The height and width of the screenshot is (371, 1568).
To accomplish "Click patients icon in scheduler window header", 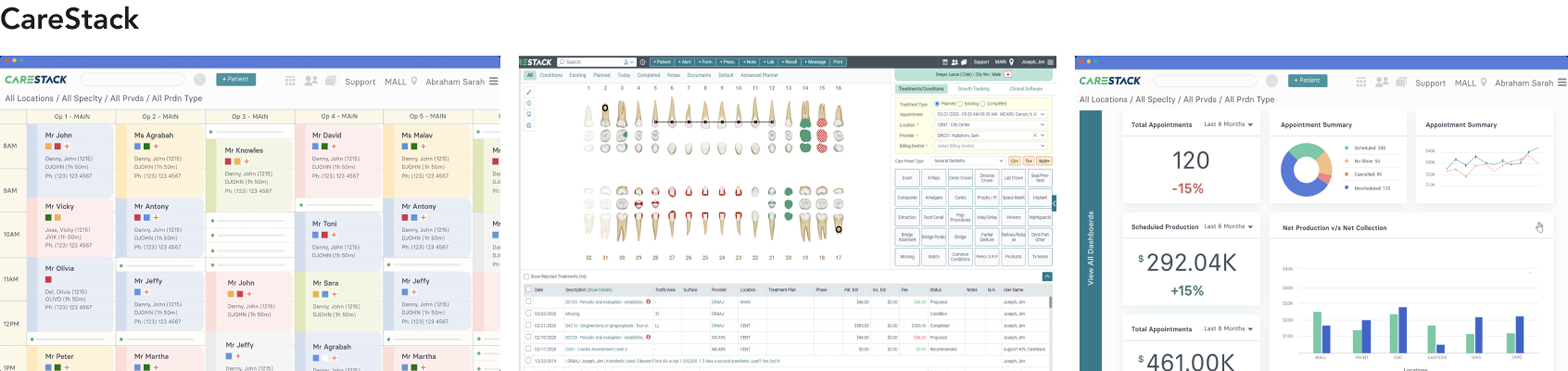I will point(311,81).
